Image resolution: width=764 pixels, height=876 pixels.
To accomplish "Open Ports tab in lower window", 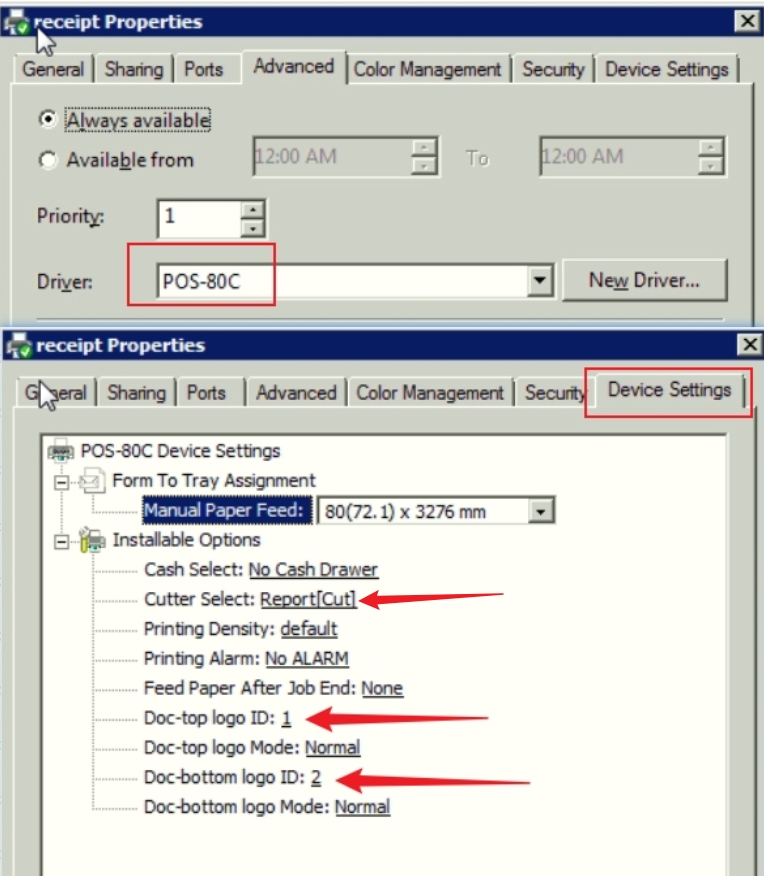I will coord(206,393).
